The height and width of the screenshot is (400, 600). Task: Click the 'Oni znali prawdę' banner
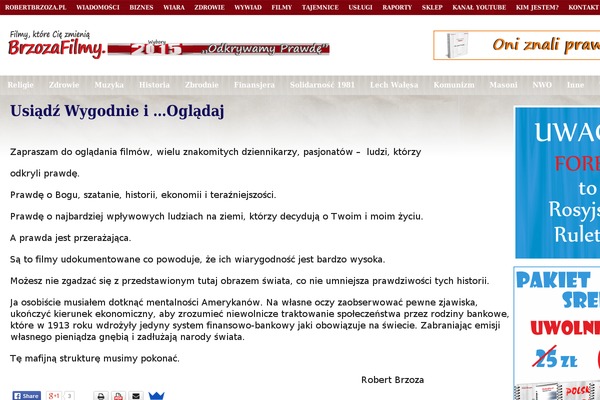click(517, 45)
